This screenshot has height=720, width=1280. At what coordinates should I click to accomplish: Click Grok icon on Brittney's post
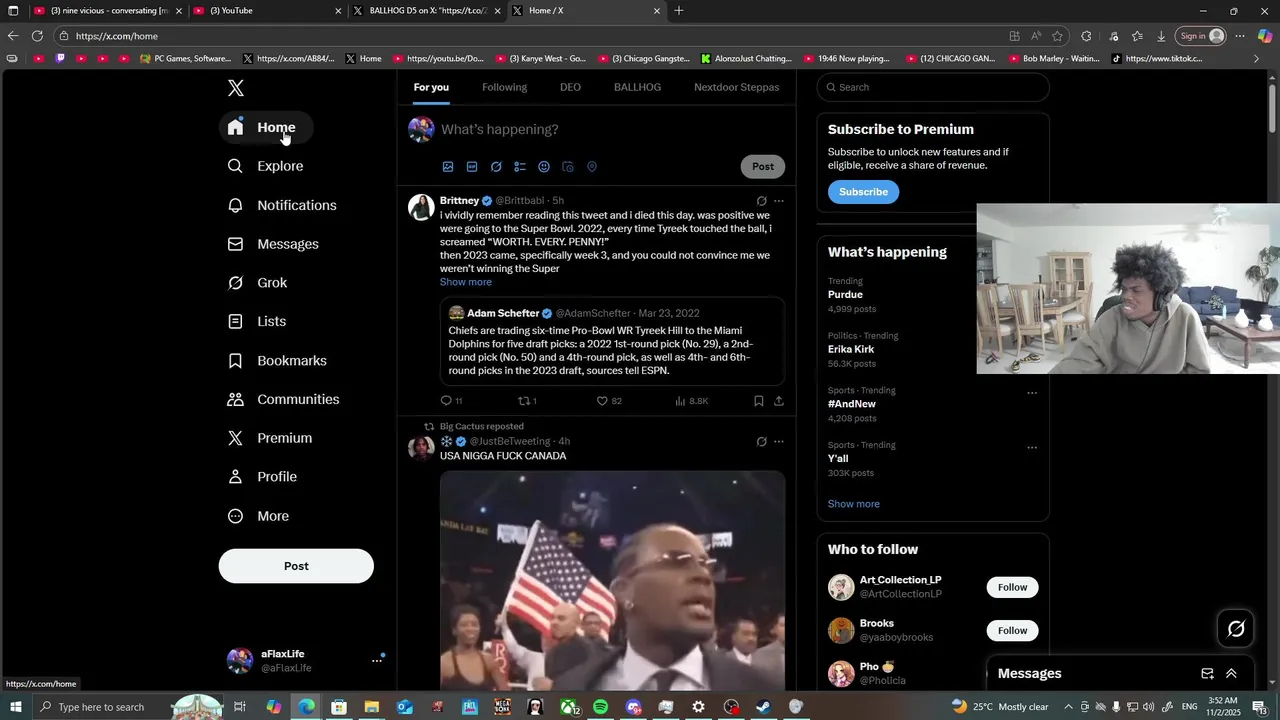(761, 201)
